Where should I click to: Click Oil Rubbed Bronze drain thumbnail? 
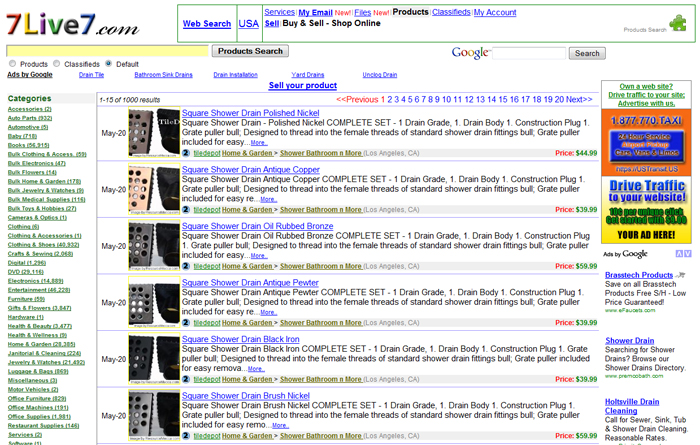[154, 246]
